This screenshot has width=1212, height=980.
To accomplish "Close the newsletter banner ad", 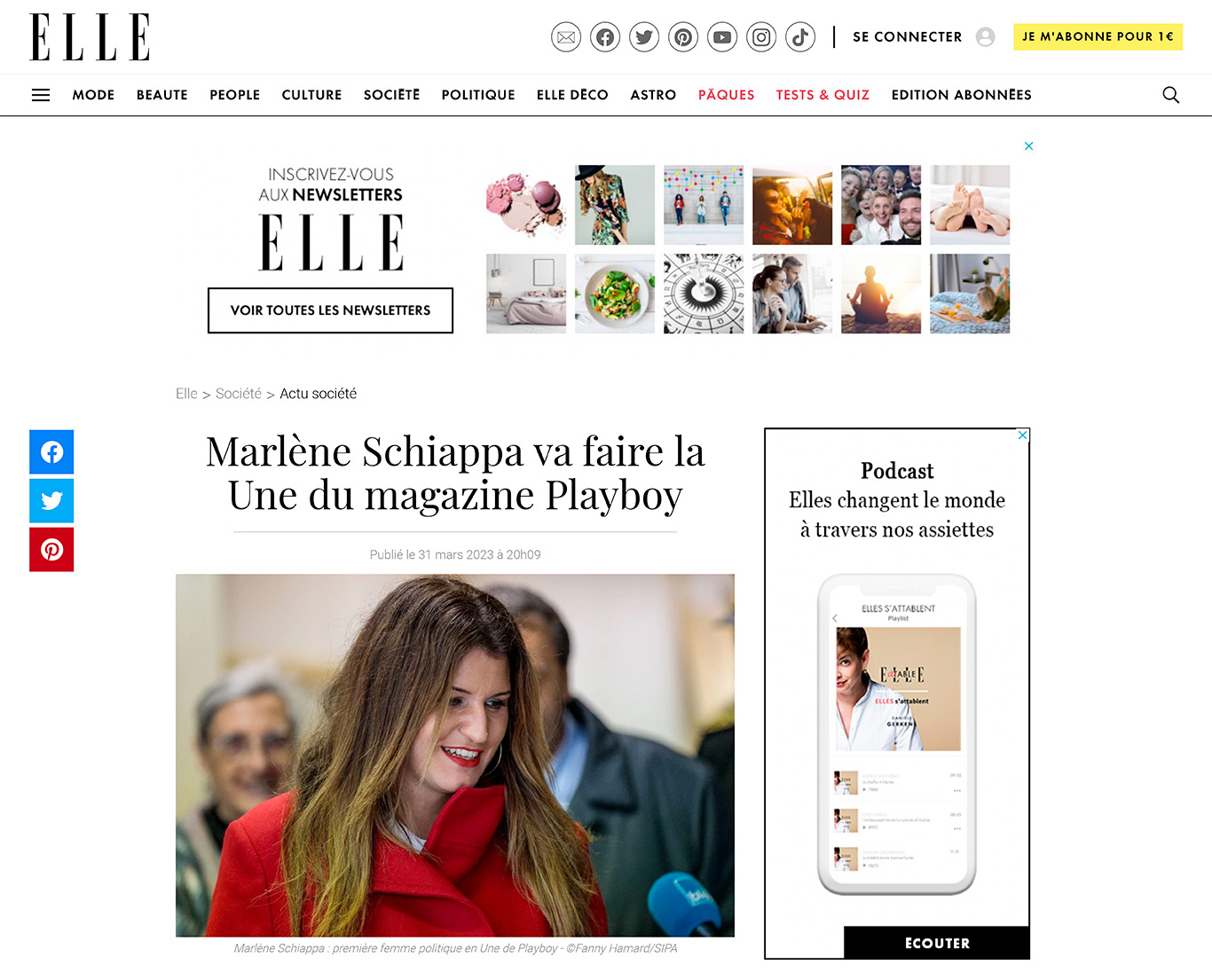I will (x=1028, y=146).
